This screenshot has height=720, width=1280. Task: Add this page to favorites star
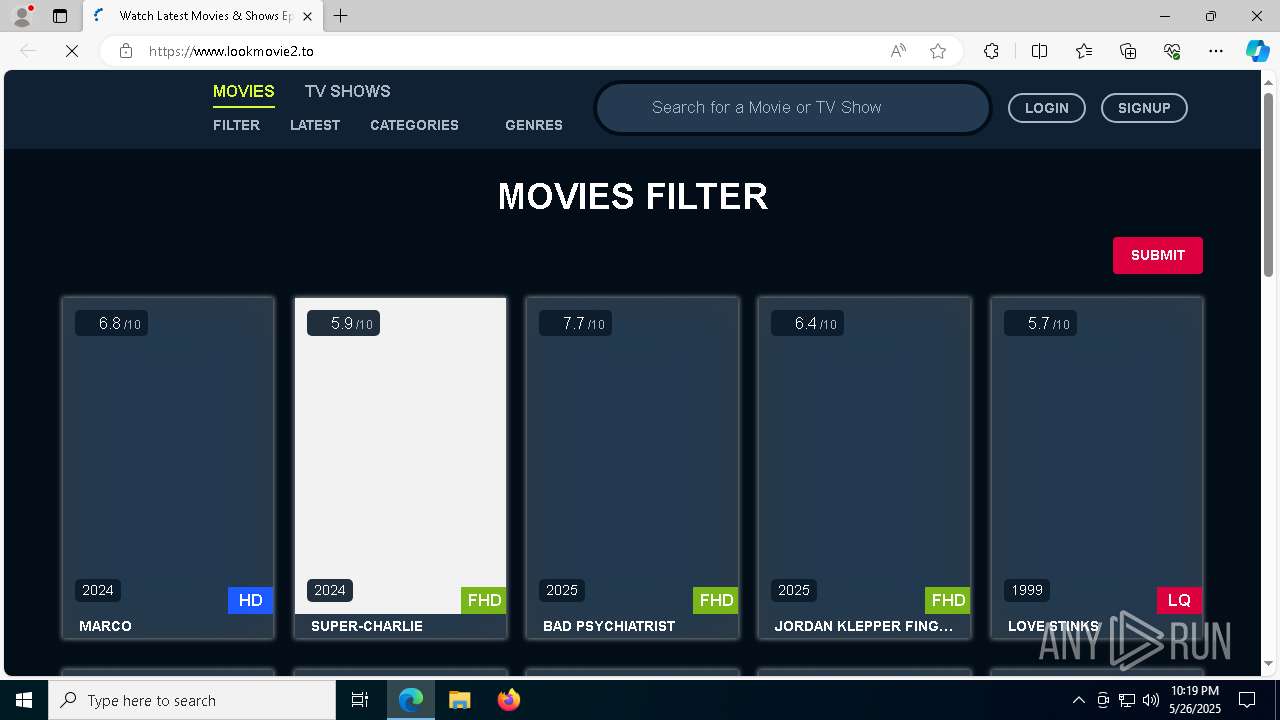(938, 51)
